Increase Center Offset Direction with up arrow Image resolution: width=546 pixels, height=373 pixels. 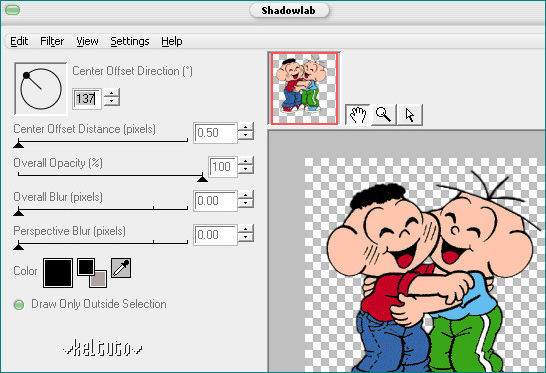(x=111, y=93)
